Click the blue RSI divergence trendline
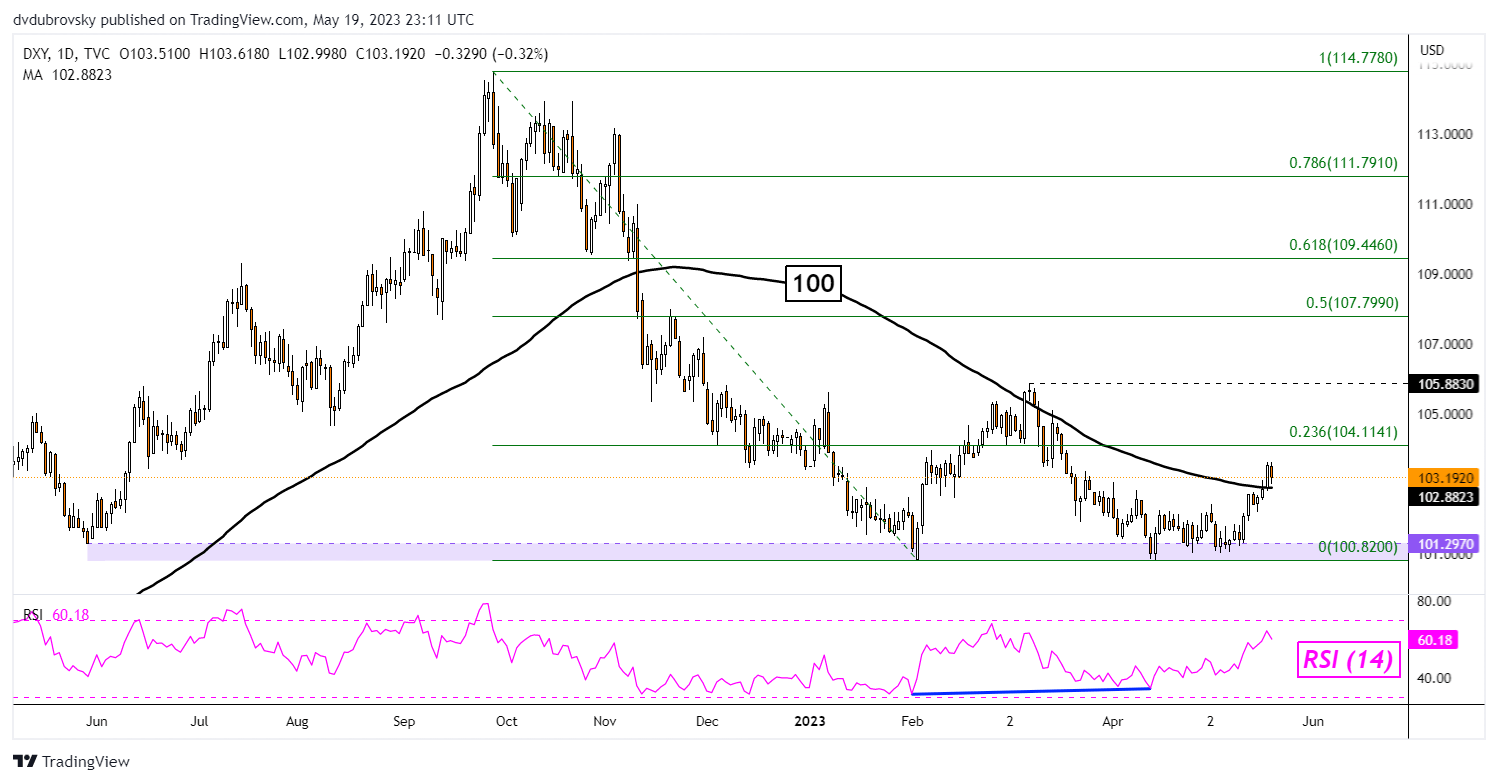This screenshot has height=783, width=1498. point(1032,691)
